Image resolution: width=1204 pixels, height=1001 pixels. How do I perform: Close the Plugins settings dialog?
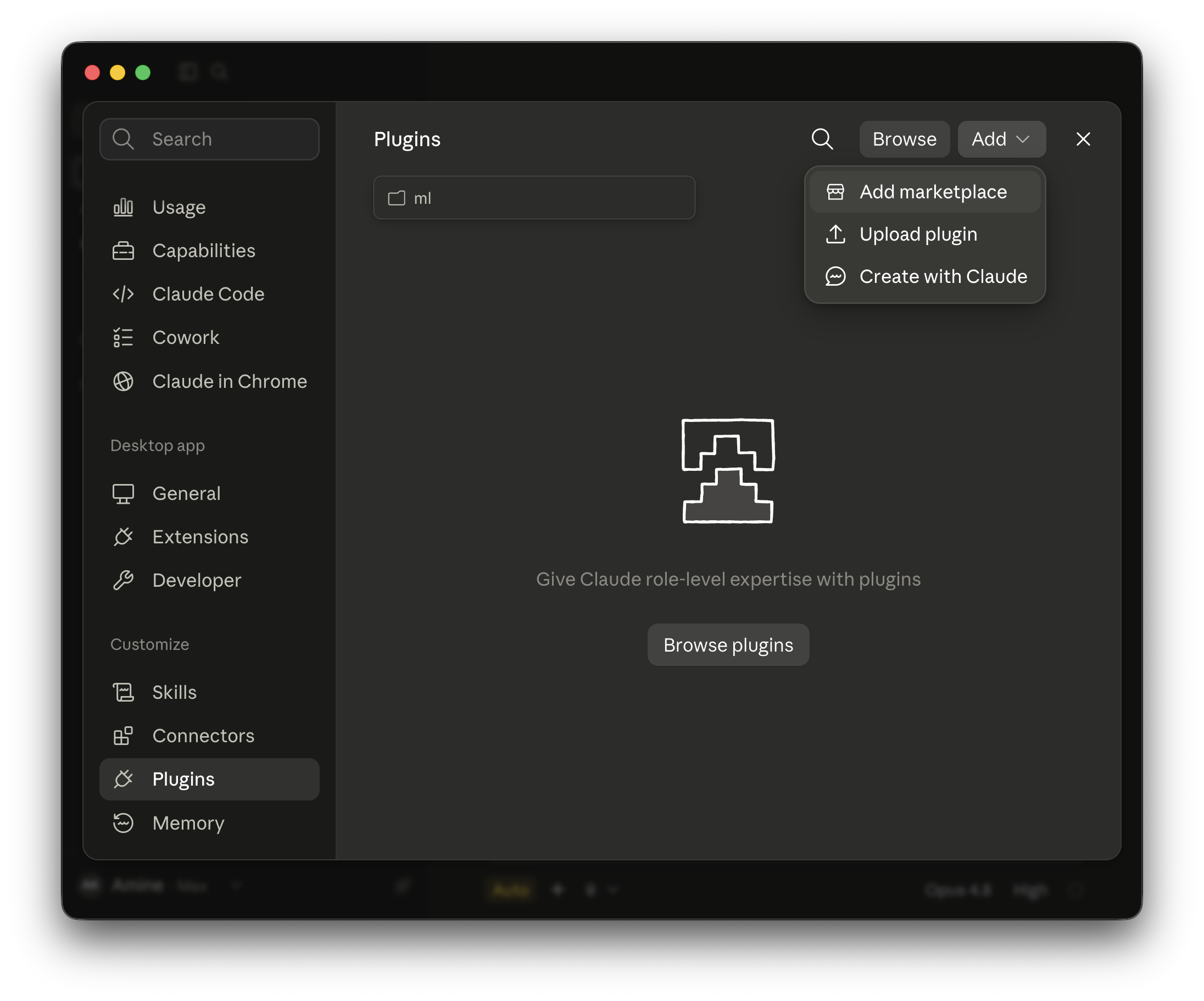coord(1083,139)
